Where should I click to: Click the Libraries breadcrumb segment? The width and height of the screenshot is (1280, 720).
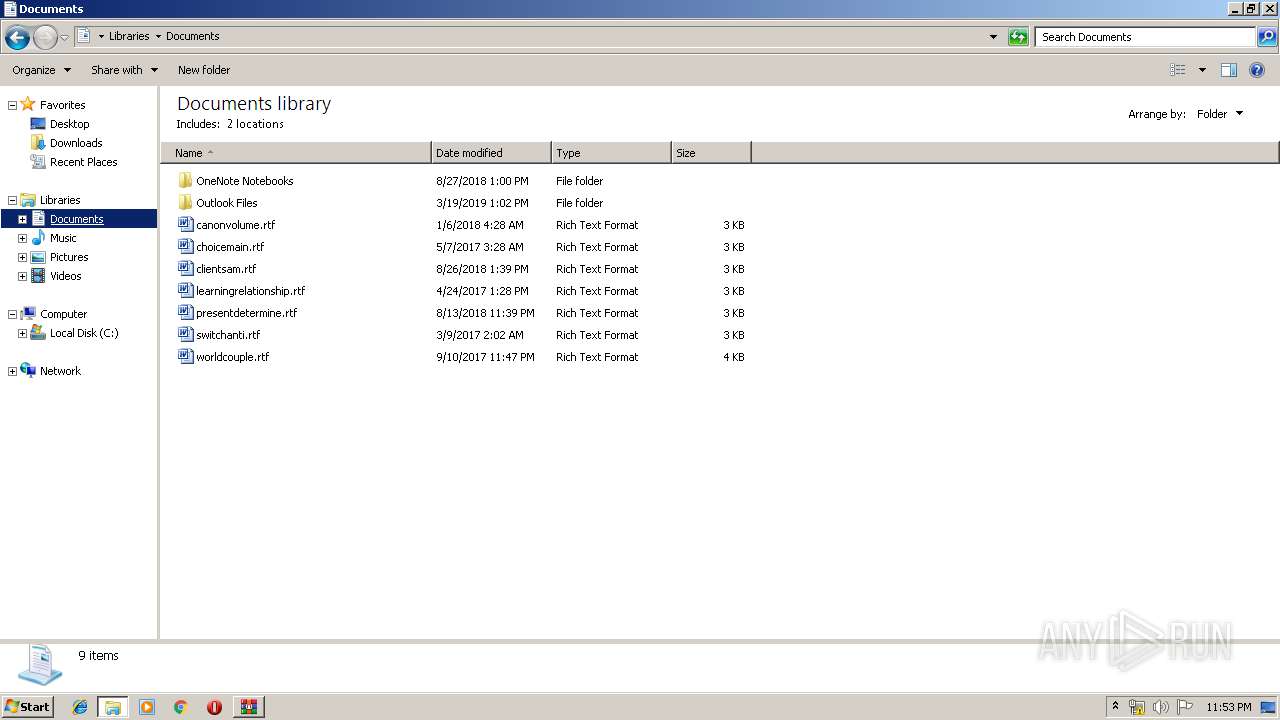coord(129,36)
